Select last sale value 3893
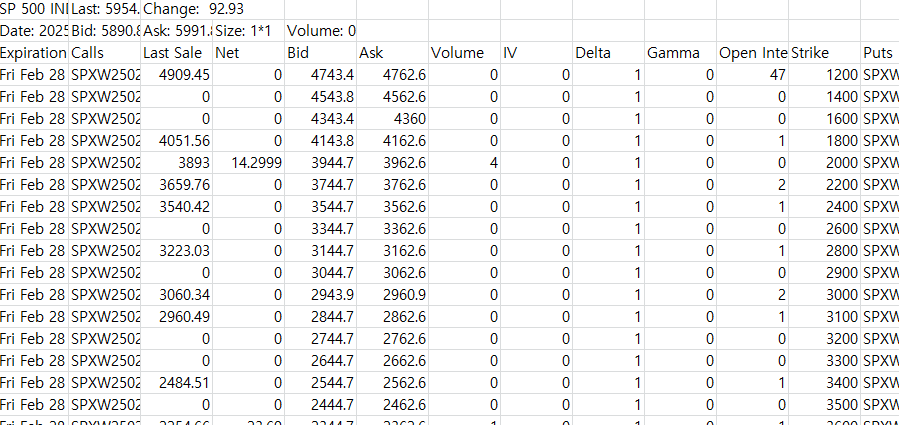This screenshot has width=899, height=425. [177, 163]
